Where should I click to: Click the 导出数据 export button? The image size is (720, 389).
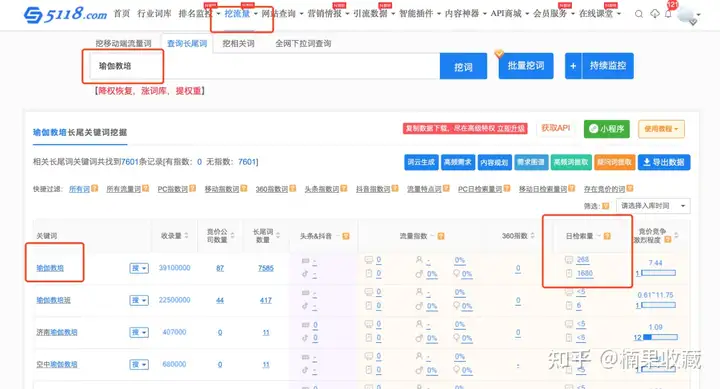[x=664, y=162]
